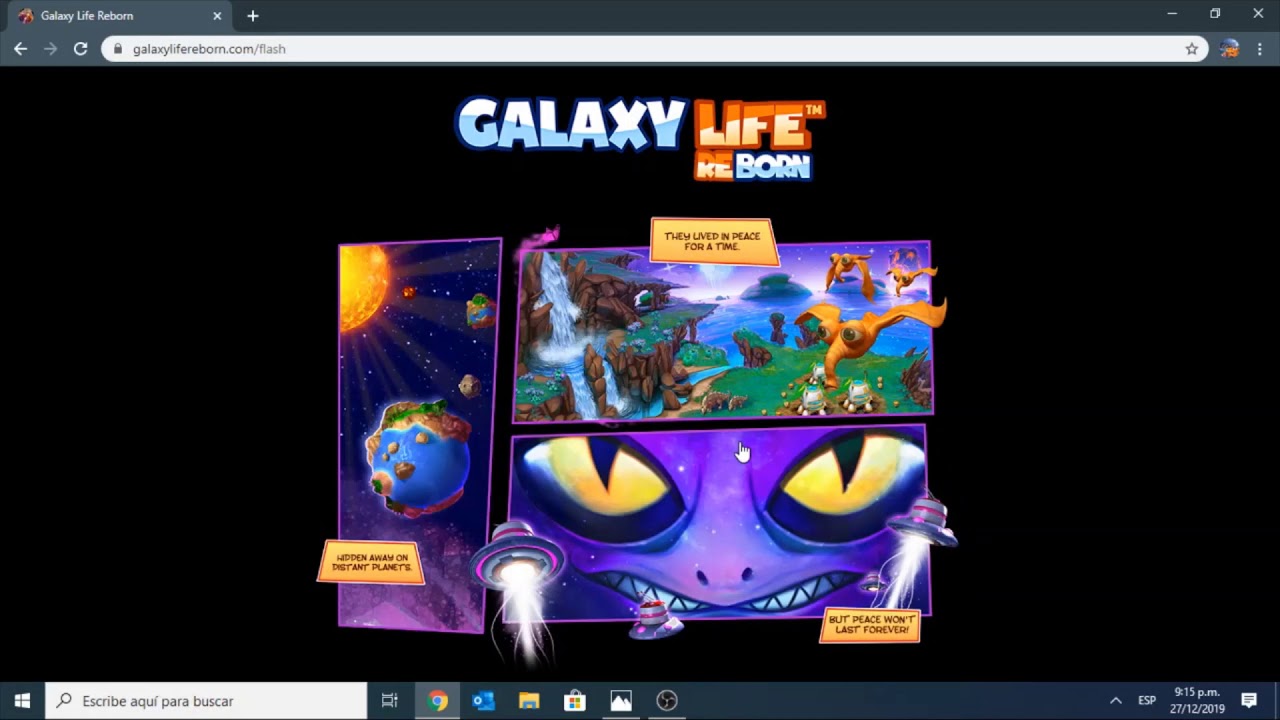This screenshot has height=720, width=1280.
Task: Open Task View on the taskbar
Action: tap(390, 701)
